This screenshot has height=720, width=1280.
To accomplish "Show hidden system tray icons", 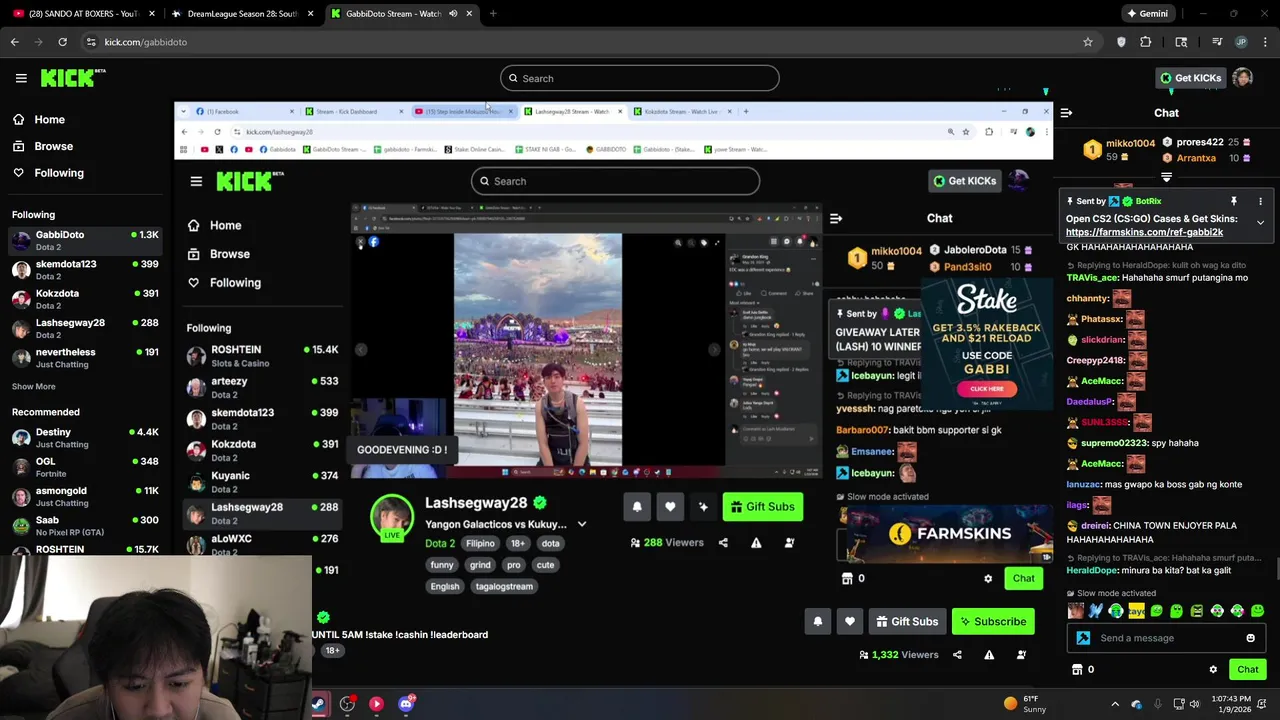I will click(1115, 704).
